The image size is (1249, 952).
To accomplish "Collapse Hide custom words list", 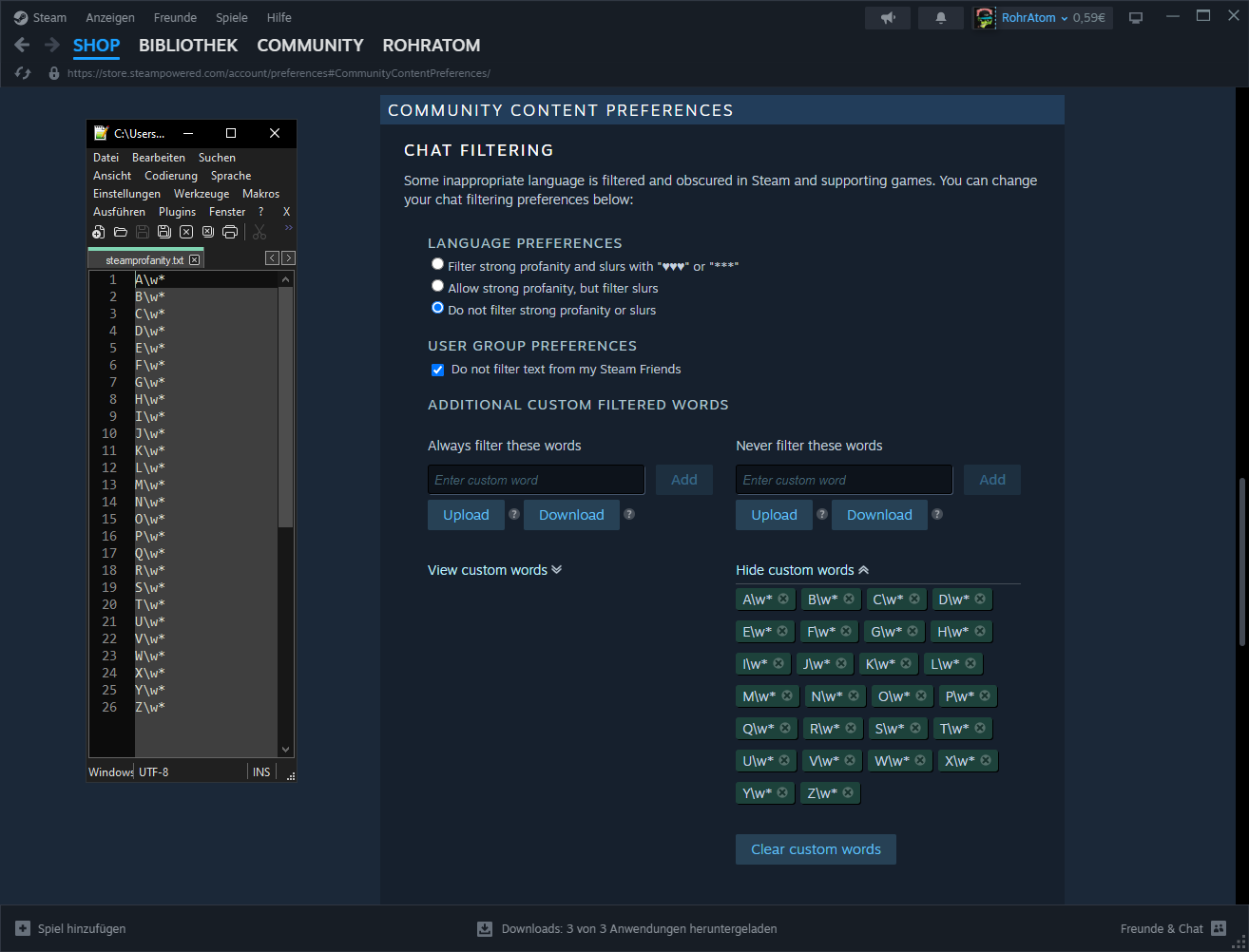I will click(x=802, y=570).
